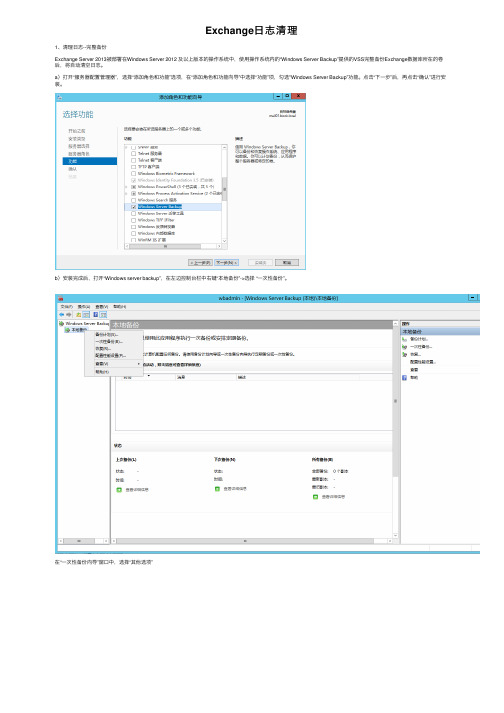Click green details icon under 上次备份
Viewport: 504px width, 713px height.
(119, 490)
